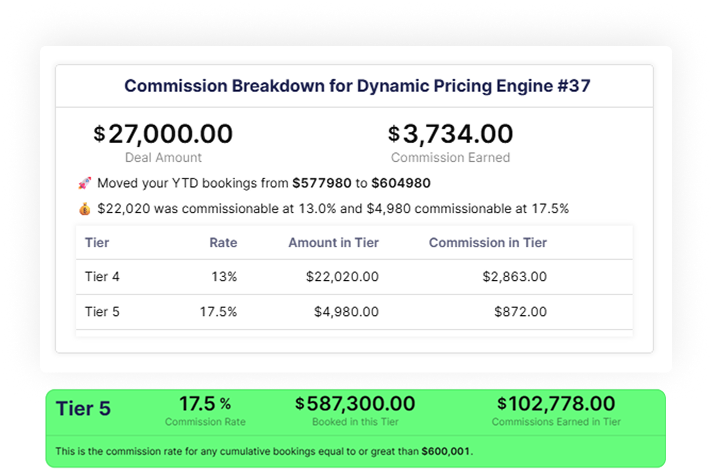The image size is (712, 469).
Task: Click the 17.5 % value in the green banner
Action: point(205,404)
